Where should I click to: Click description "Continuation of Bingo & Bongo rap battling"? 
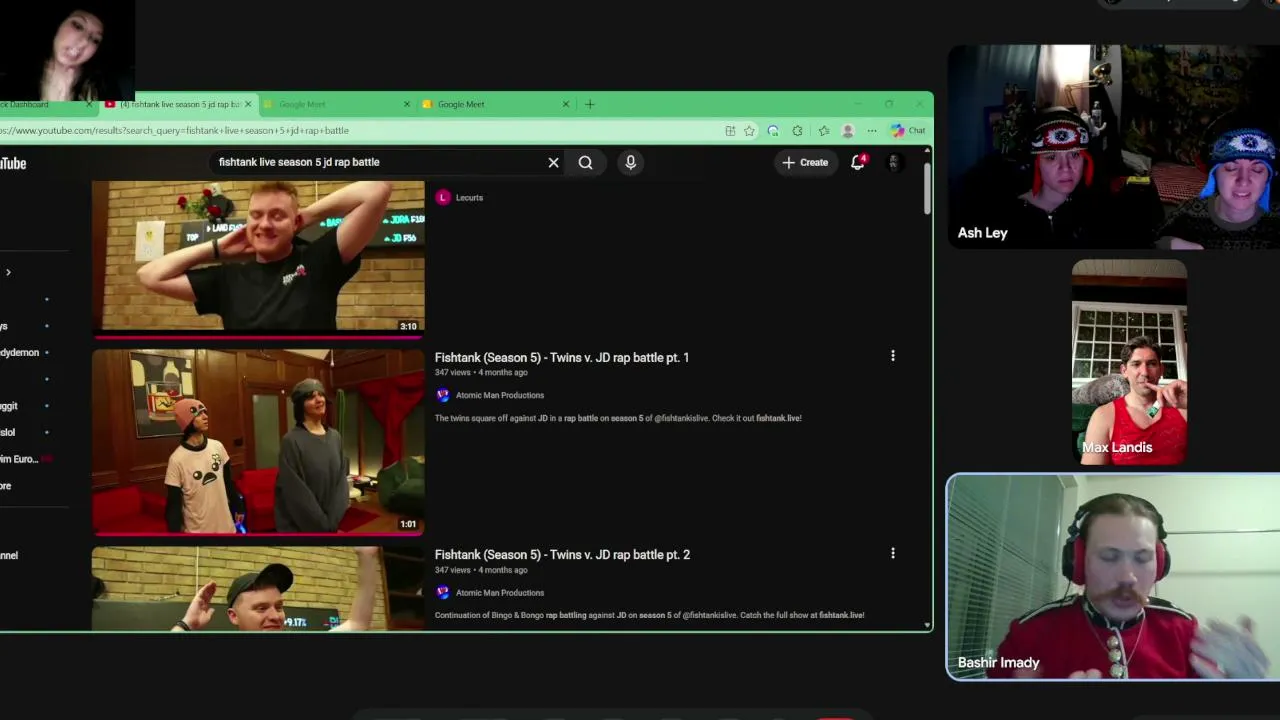649,615
